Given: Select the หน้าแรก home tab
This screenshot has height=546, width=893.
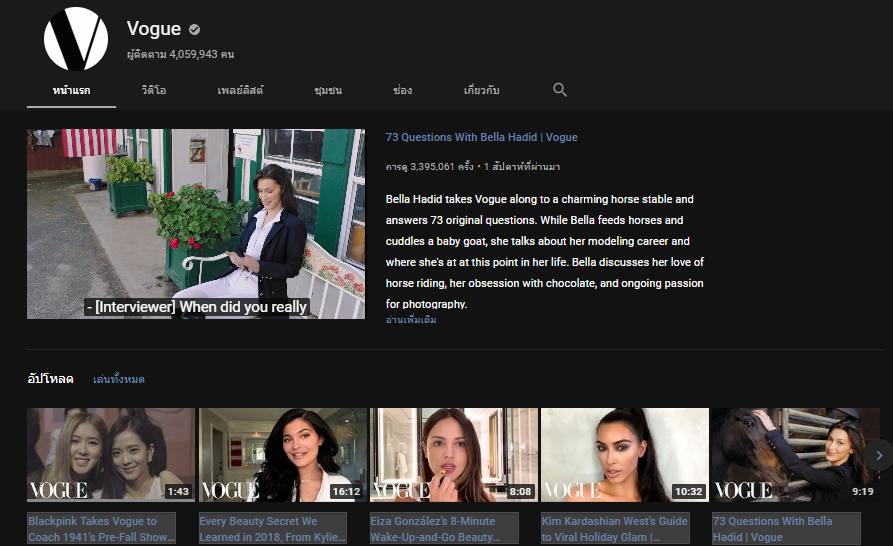Looking at the screenshot, I should click(x=71, y=90).
